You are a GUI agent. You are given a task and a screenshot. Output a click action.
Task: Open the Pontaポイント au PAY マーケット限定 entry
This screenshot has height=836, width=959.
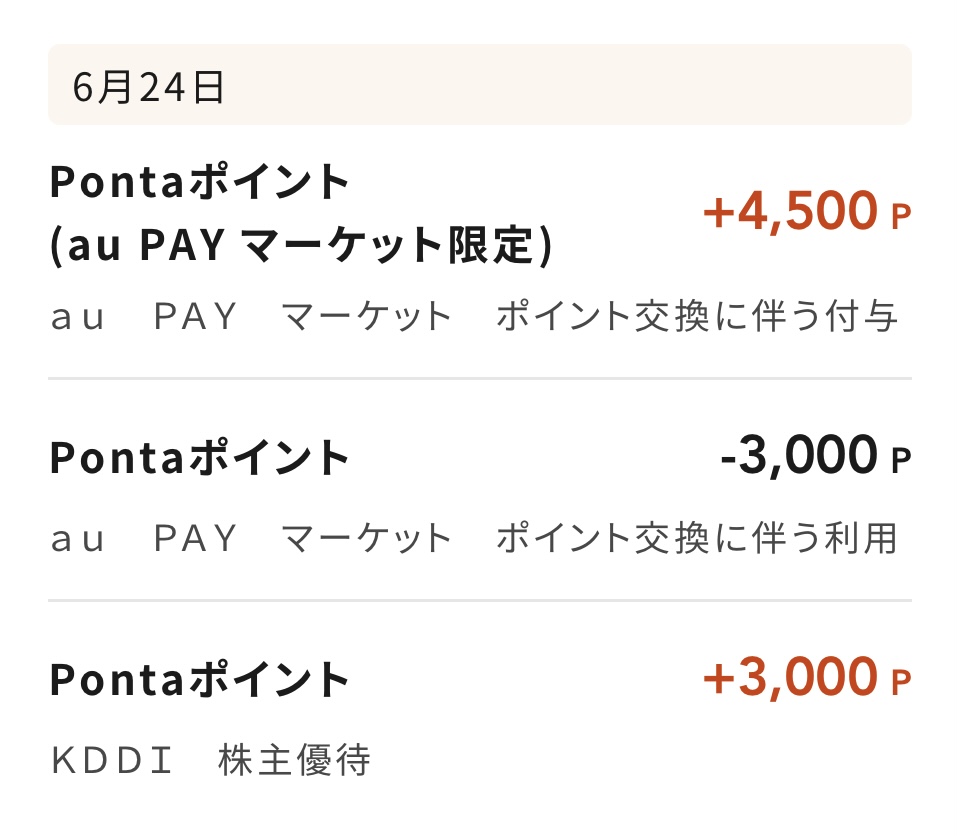click(x=480, y=251)
